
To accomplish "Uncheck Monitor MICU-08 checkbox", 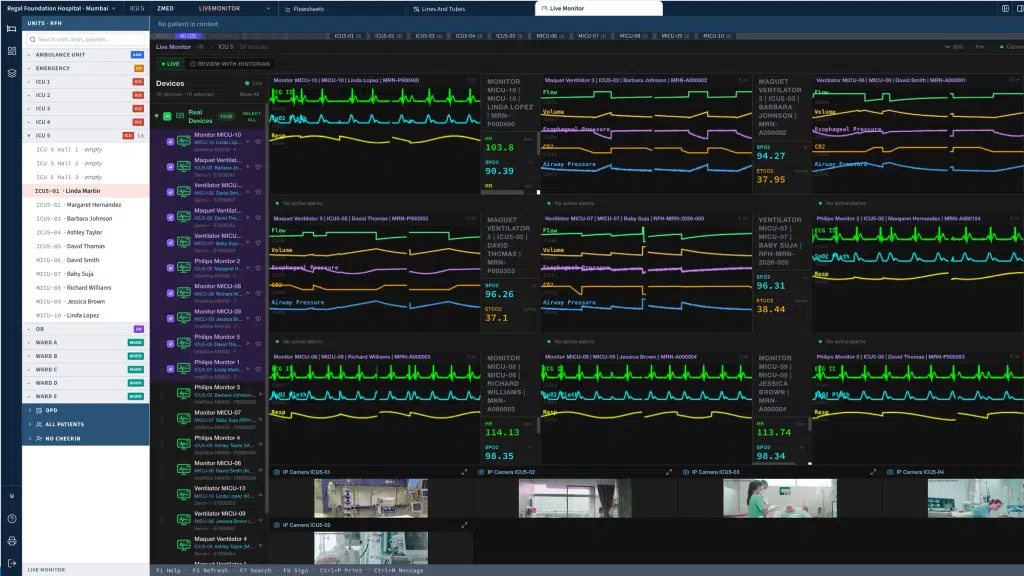I will tap(170, 293).
